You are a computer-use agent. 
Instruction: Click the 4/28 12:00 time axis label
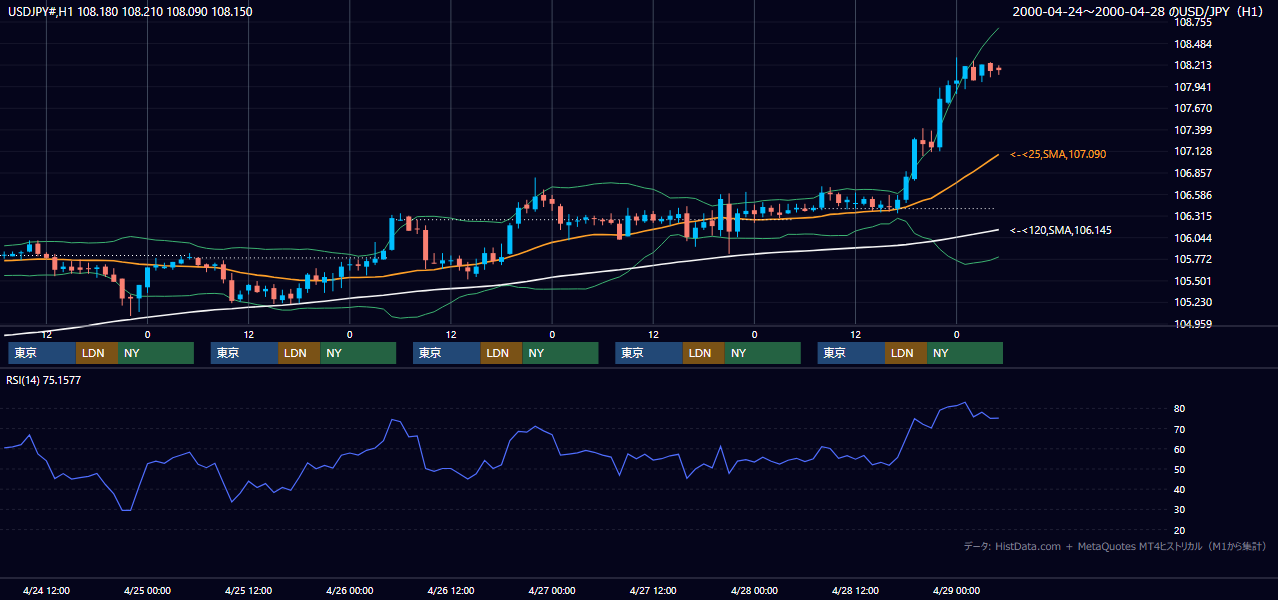(855, 590)
